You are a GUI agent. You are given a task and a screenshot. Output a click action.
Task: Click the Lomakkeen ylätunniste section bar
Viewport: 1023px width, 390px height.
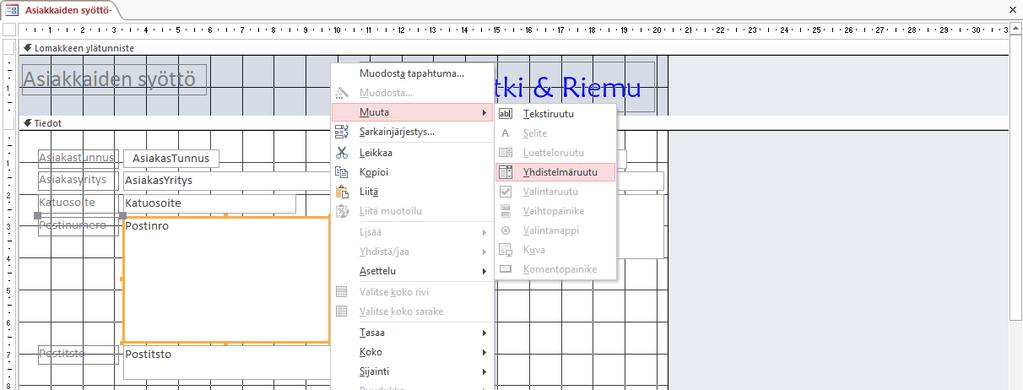coord(514,48)
